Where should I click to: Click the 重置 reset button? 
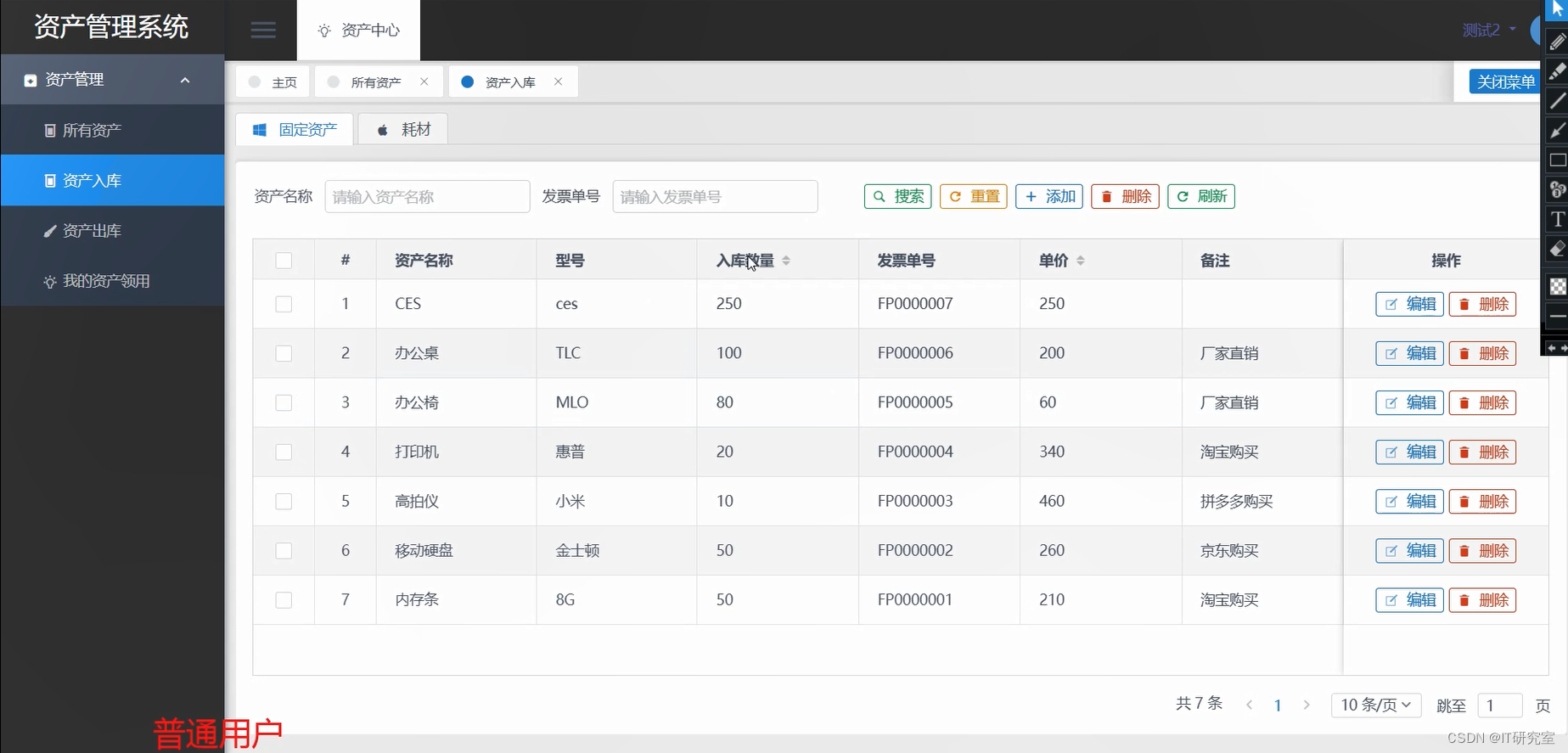(x=974, y=196)
